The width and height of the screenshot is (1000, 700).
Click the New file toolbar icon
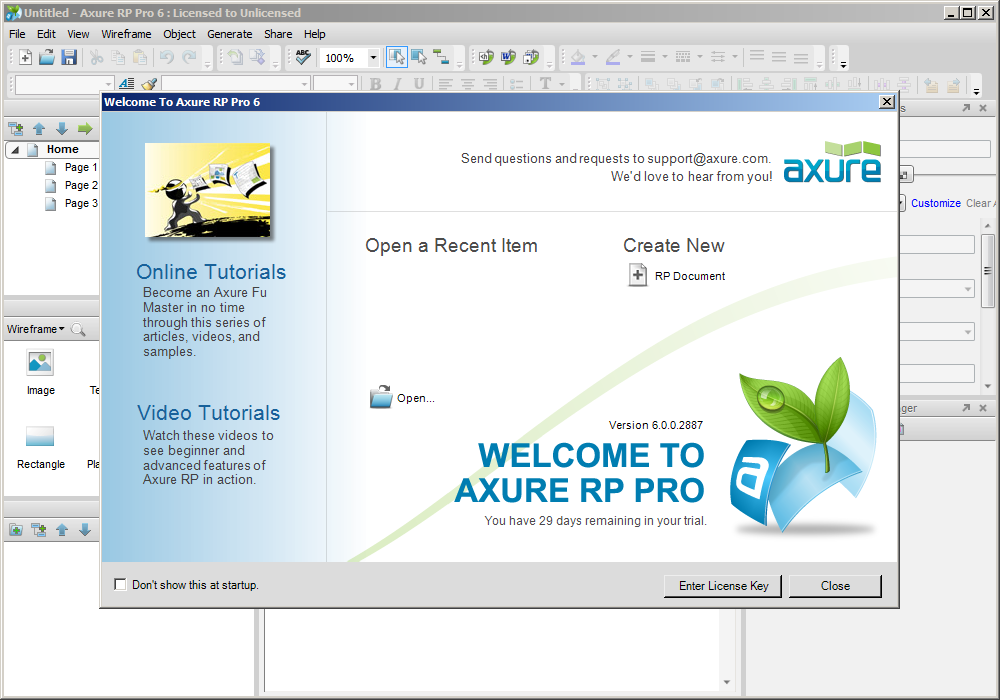[25, 57]
